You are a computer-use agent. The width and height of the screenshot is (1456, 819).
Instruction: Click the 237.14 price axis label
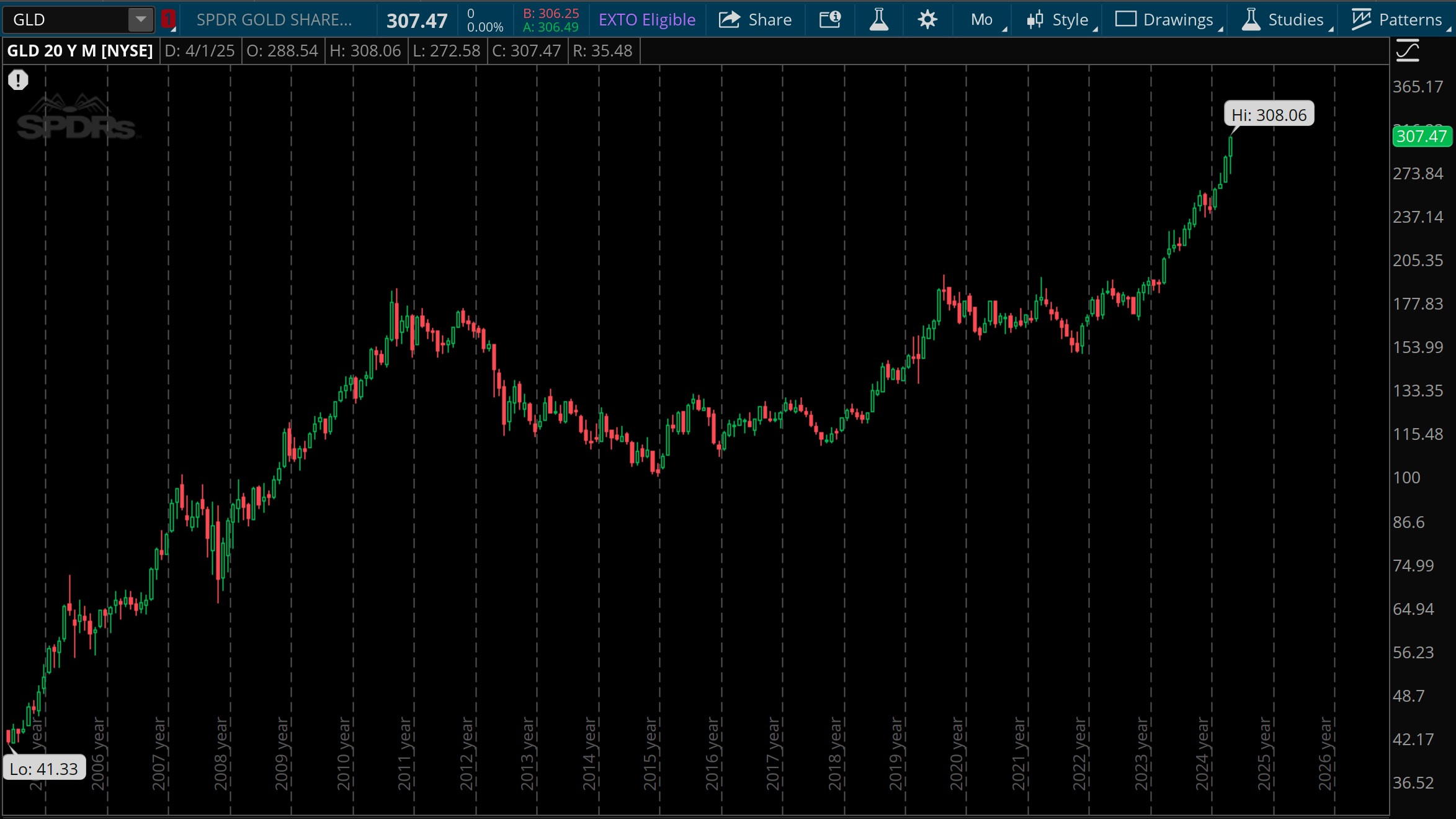coord(1418,217)
